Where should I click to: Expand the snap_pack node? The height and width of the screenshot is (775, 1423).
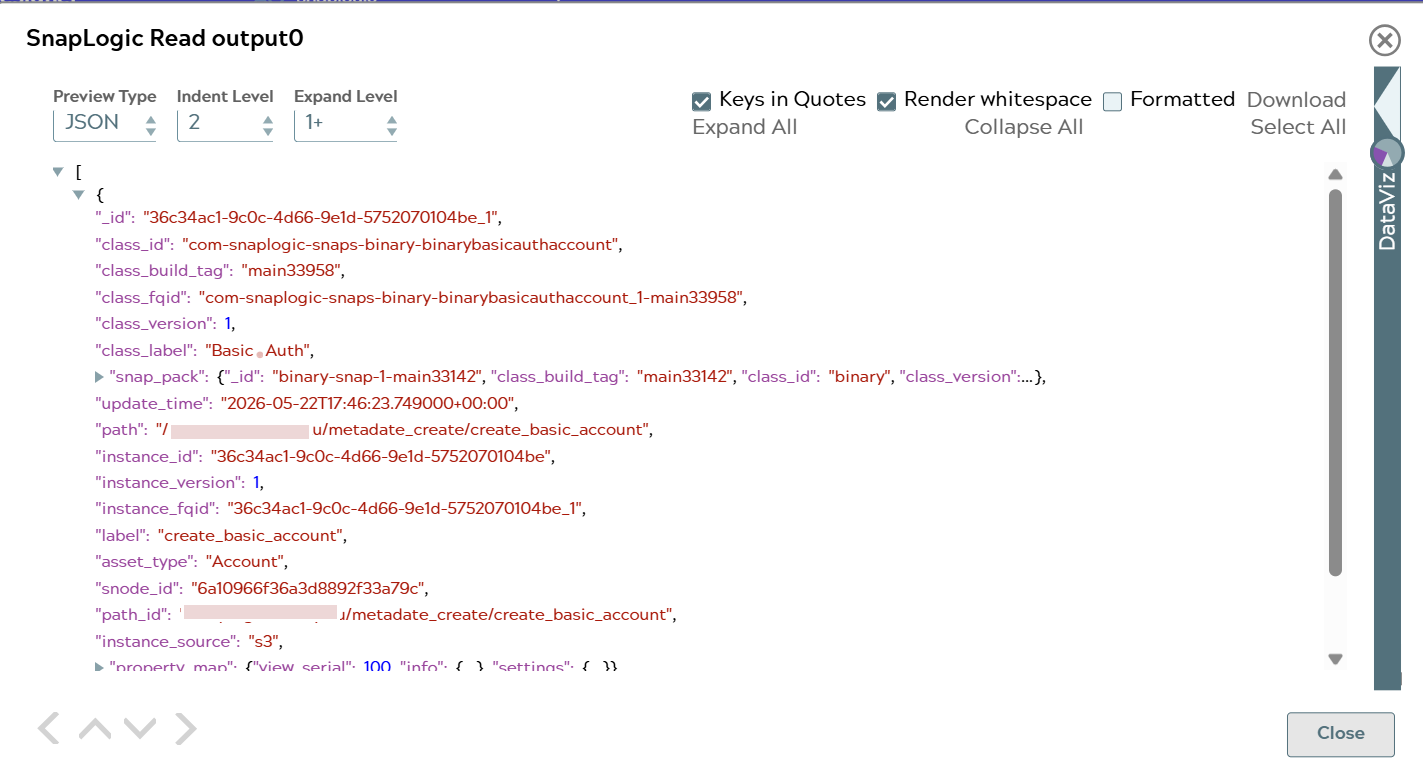pos(99,377)
